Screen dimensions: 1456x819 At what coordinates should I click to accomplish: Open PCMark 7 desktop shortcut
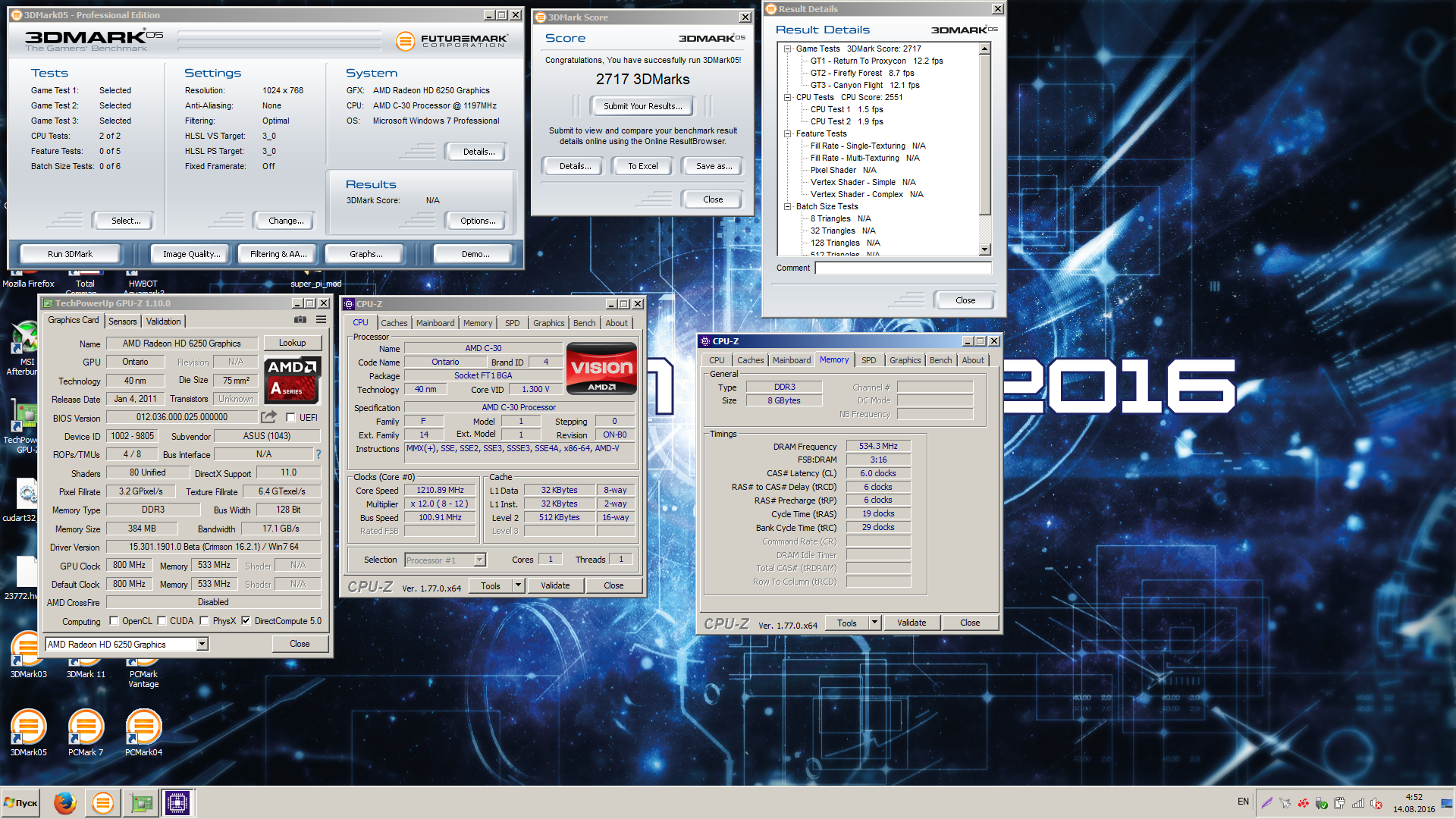tap(86, 732)
